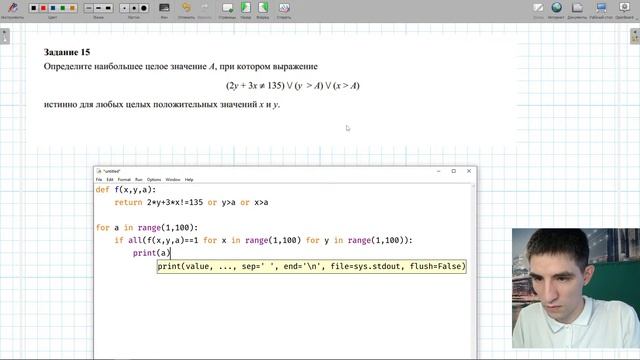Select the medium eraser dot size

click(134, 8)
